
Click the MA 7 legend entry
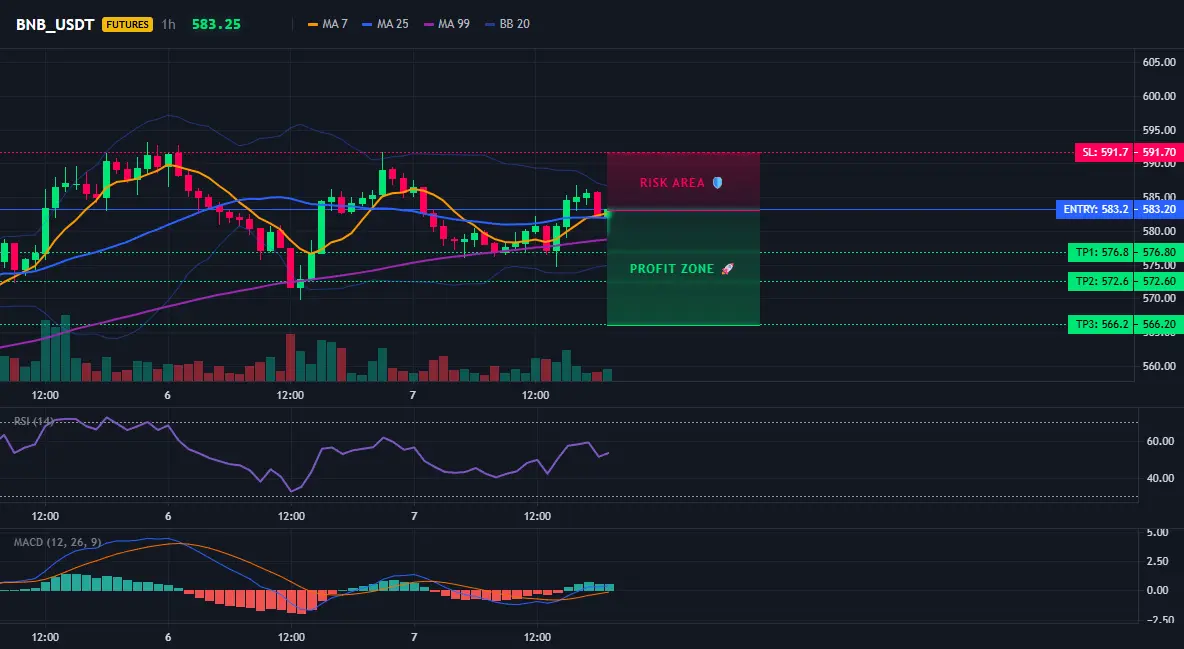pyautogui.click(x=328, y=24)
